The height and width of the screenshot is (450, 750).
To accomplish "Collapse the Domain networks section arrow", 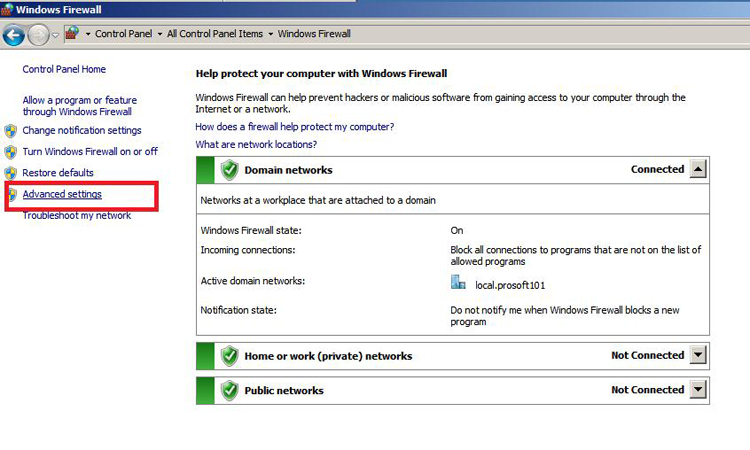I will pyautogui.click(x=698, y=169).
